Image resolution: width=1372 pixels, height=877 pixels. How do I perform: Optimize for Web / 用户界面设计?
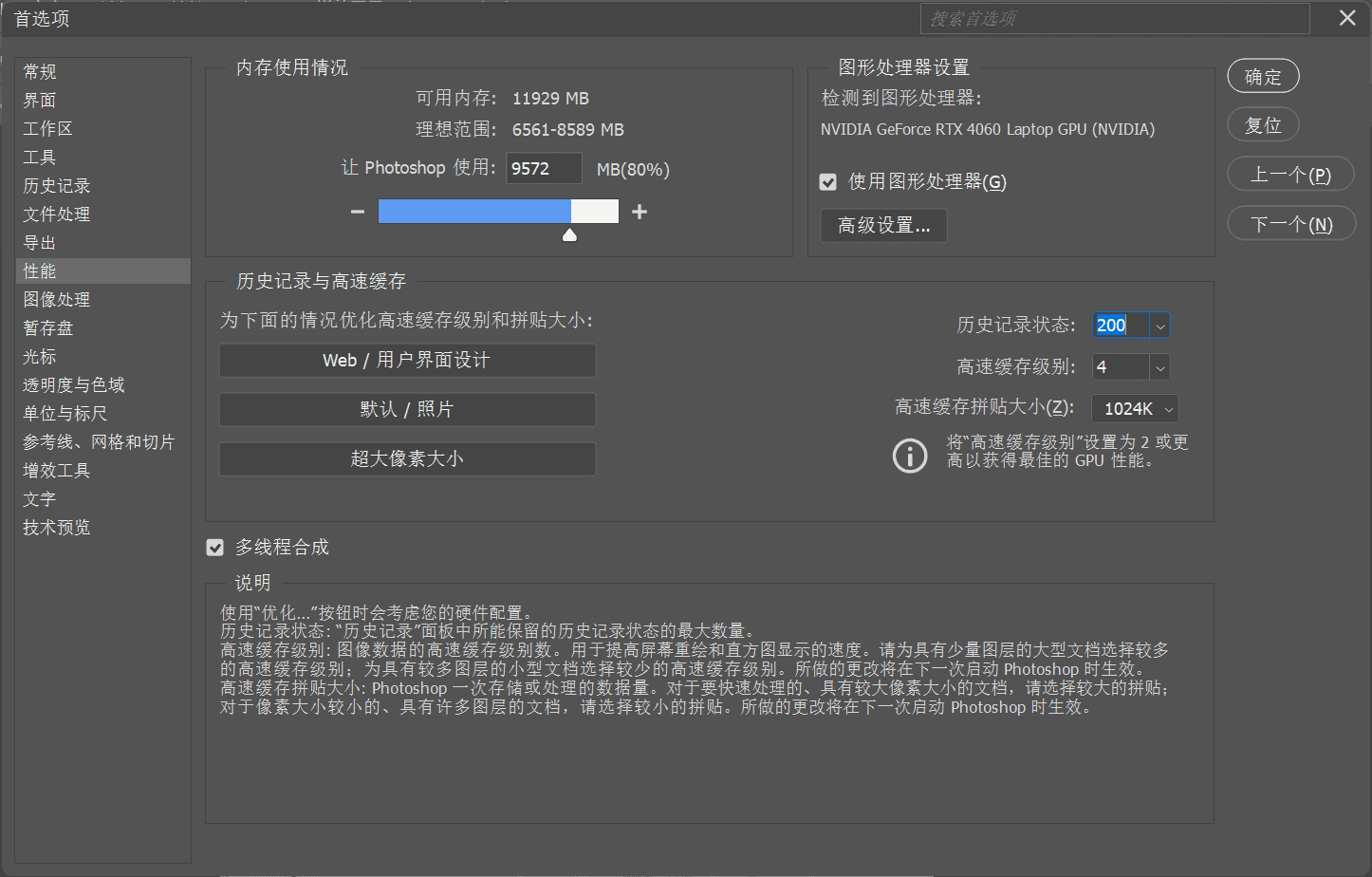[407, 361]
